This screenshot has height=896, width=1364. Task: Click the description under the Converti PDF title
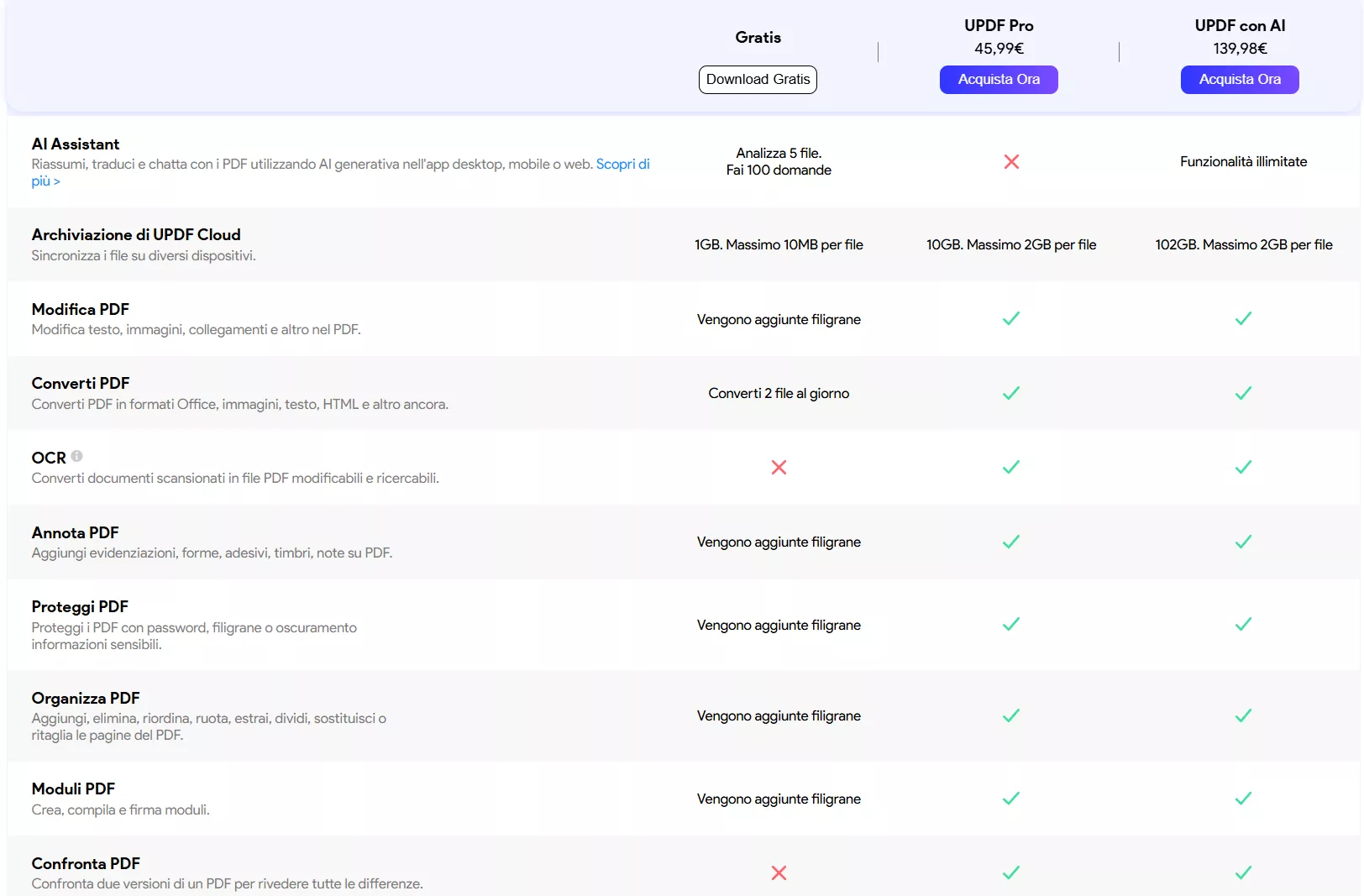[x=240, y=404]
